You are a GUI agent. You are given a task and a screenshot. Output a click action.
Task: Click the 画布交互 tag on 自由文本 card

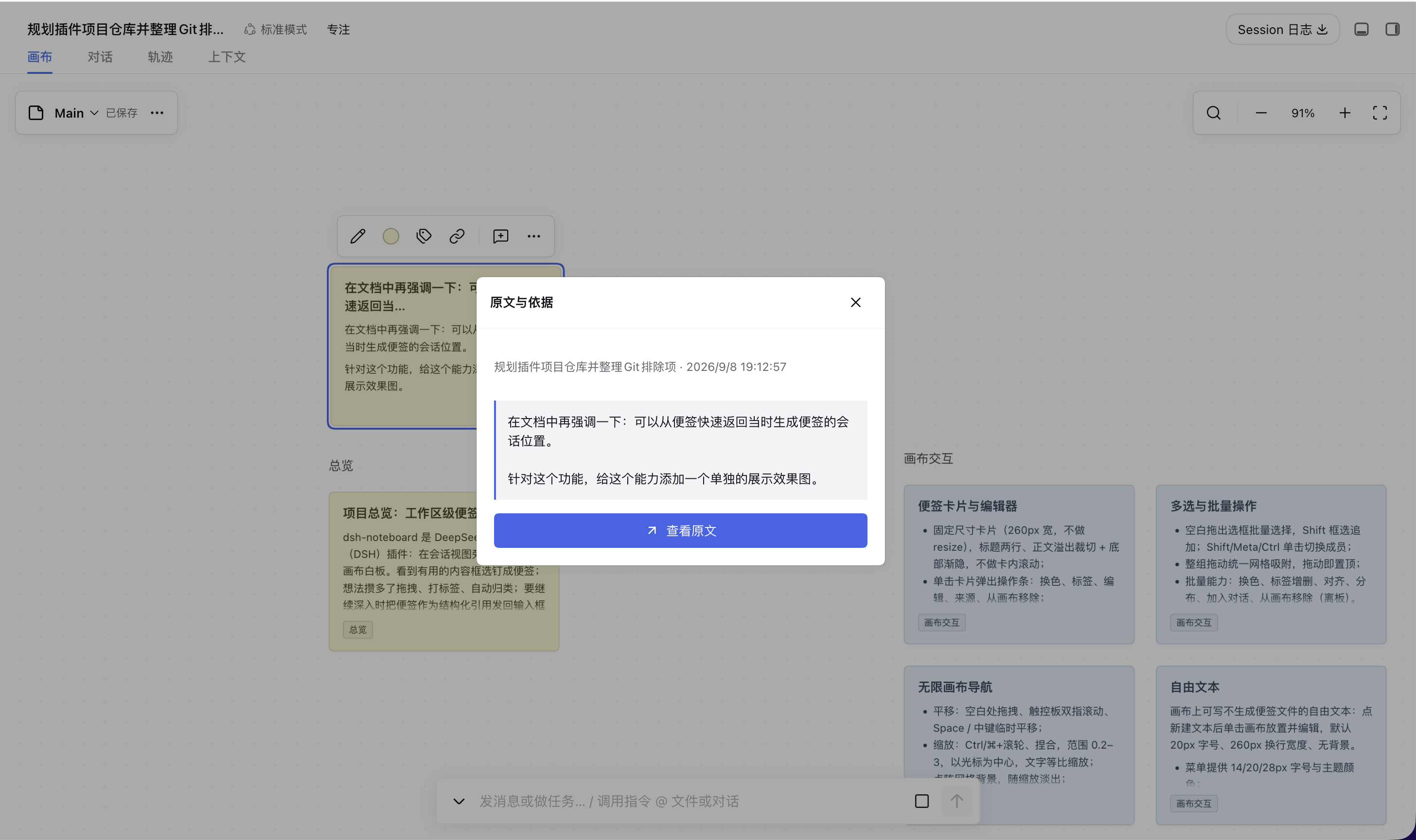(1193, 804)
